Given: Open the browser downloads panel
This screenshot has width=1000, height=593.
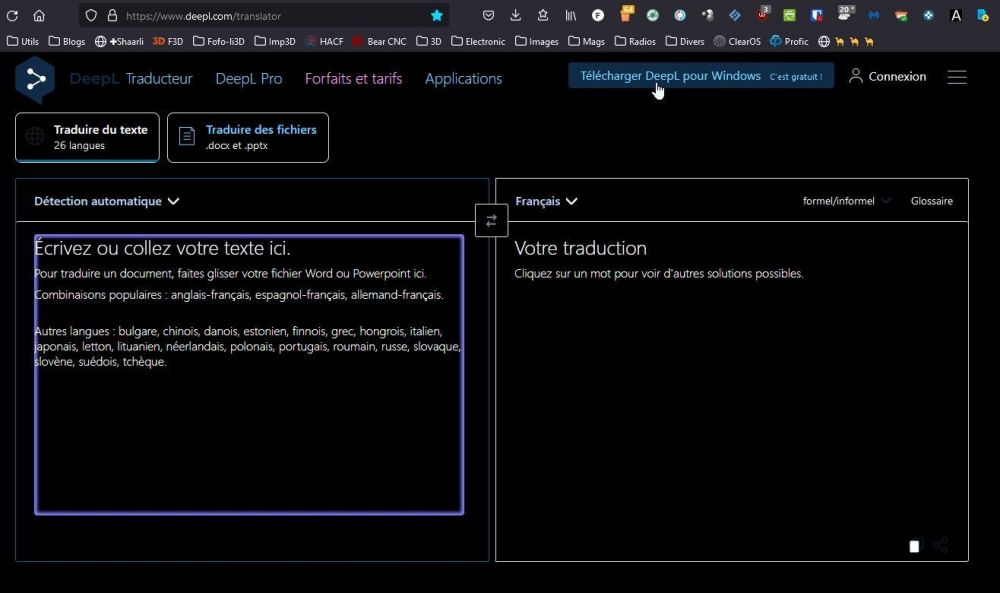Looking at the screenshot, I should (x=516, y=15).
